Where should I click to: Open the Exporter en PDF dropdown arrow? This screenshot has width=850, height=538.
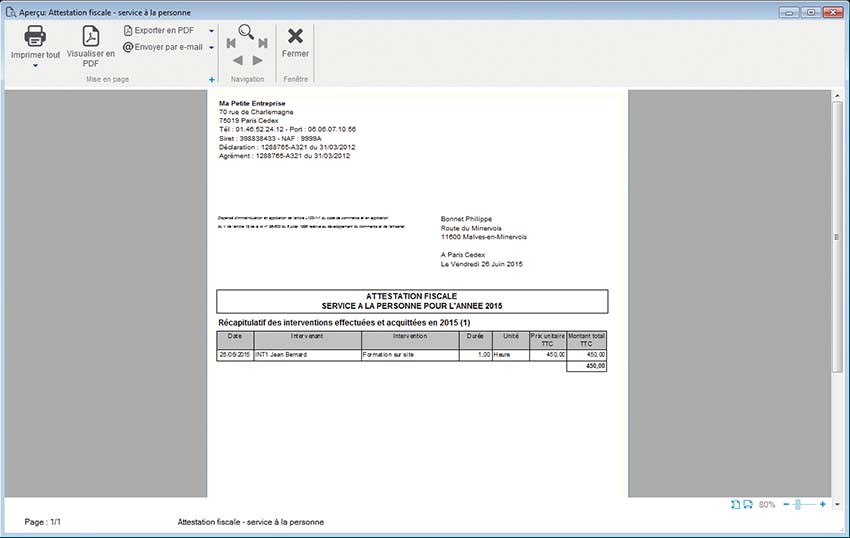[211, 30]
